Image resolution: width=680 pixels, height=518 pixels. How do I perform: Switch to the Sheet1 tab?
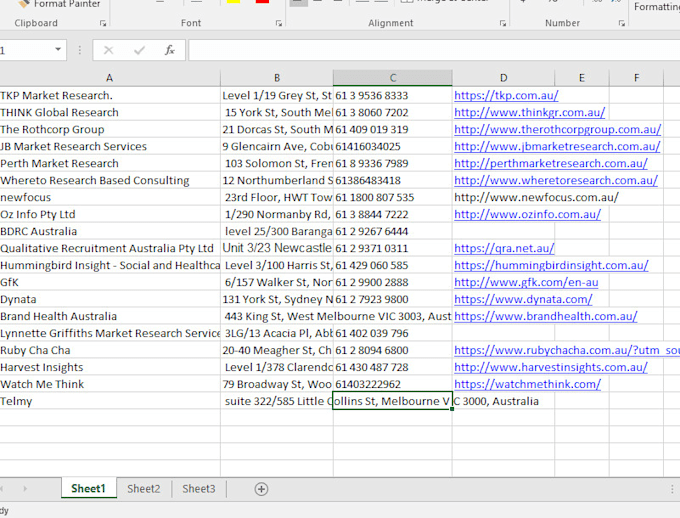tap(88, 488)
